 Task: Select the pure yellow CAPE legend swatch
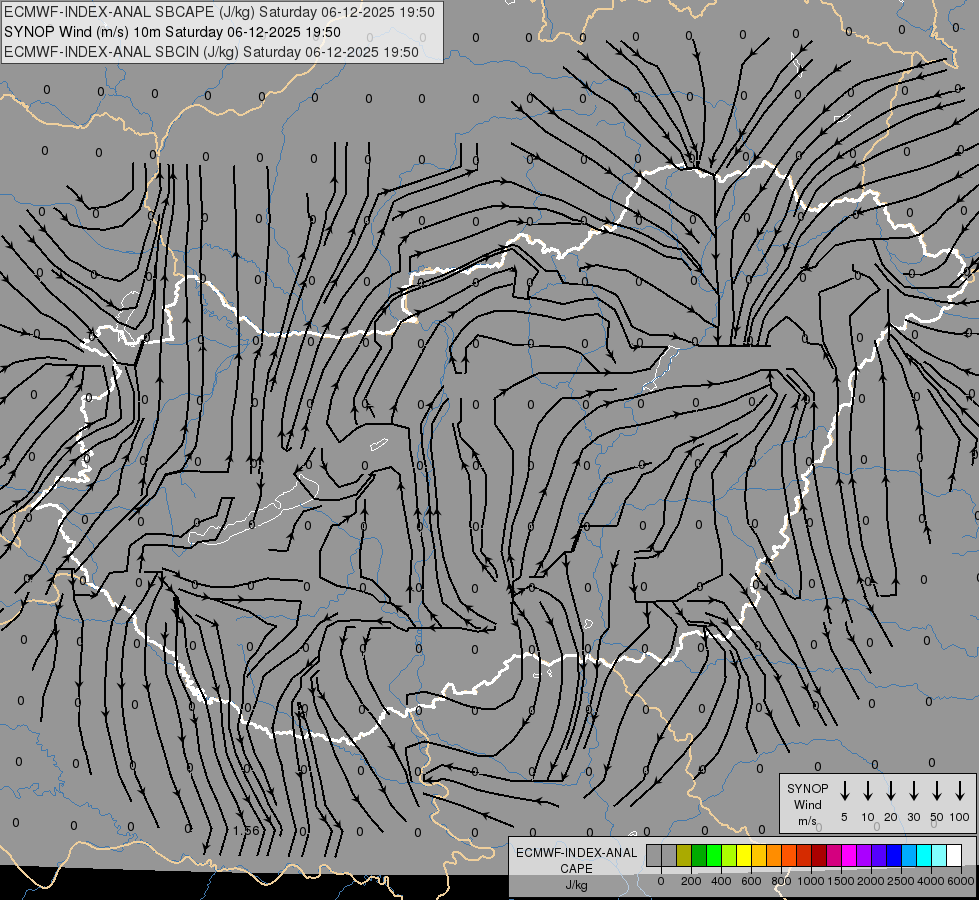click(x=744, y=855)
